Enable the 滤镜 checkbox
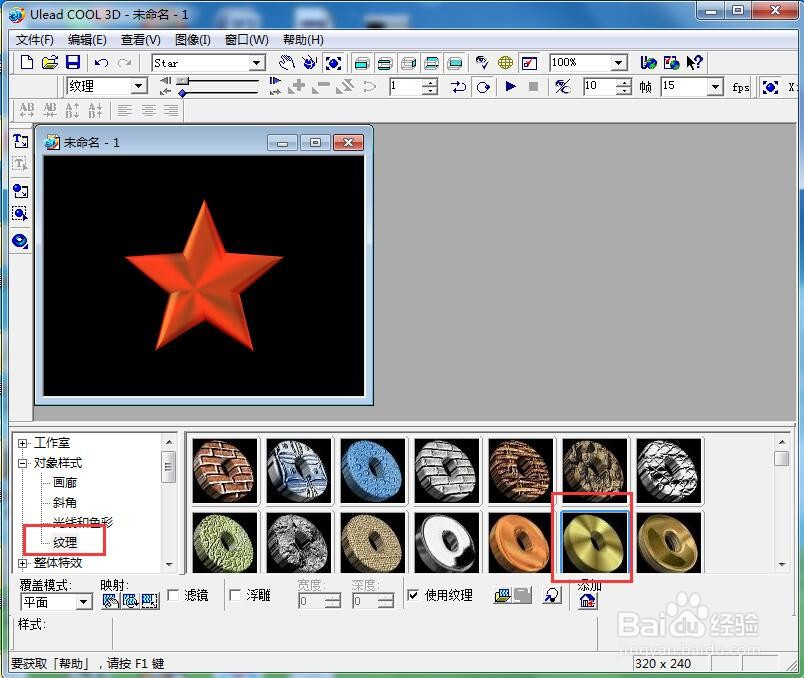Screen dimensions: 804x678 click(x=173, y=595)
